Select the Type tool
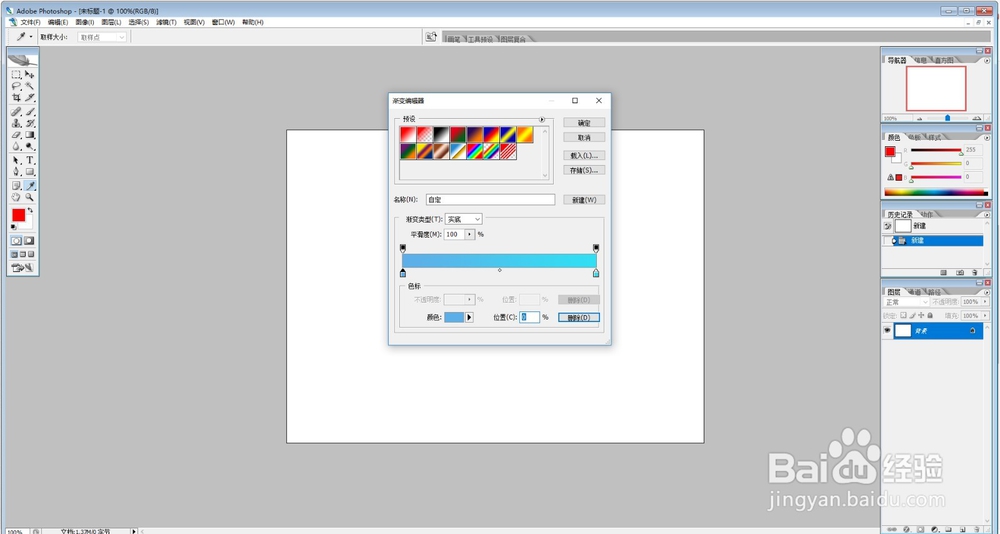 click(29, 160)
